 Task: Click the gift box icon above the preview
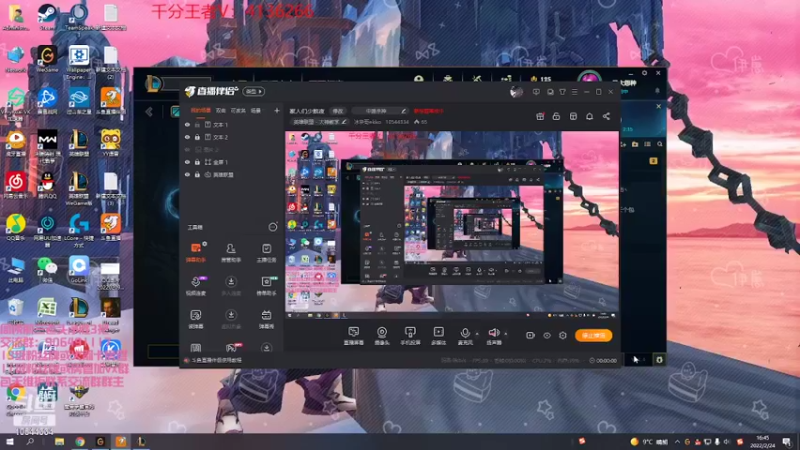click(540, 116)
